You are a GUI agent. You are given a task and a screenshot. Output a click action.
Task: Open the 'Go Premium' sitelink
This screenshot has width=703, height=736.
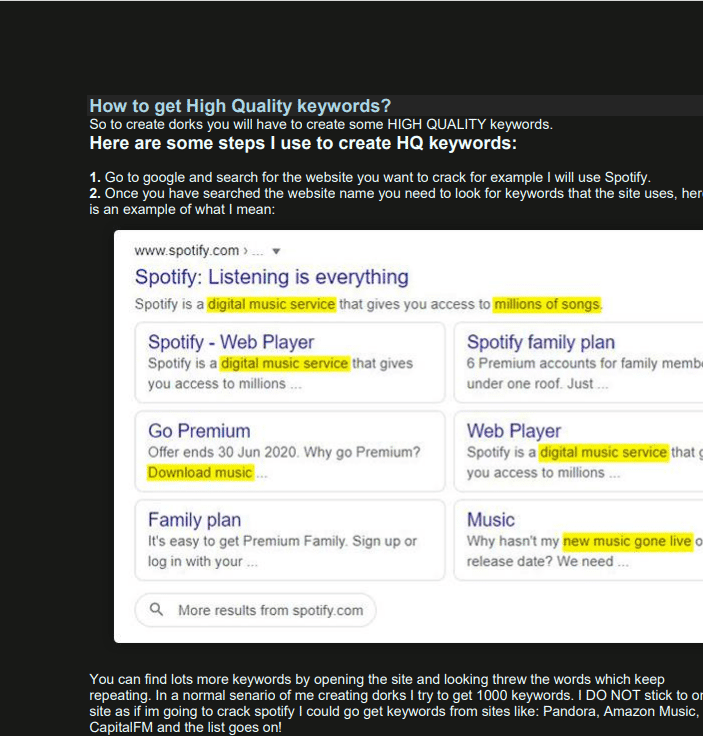click(199, 431)
